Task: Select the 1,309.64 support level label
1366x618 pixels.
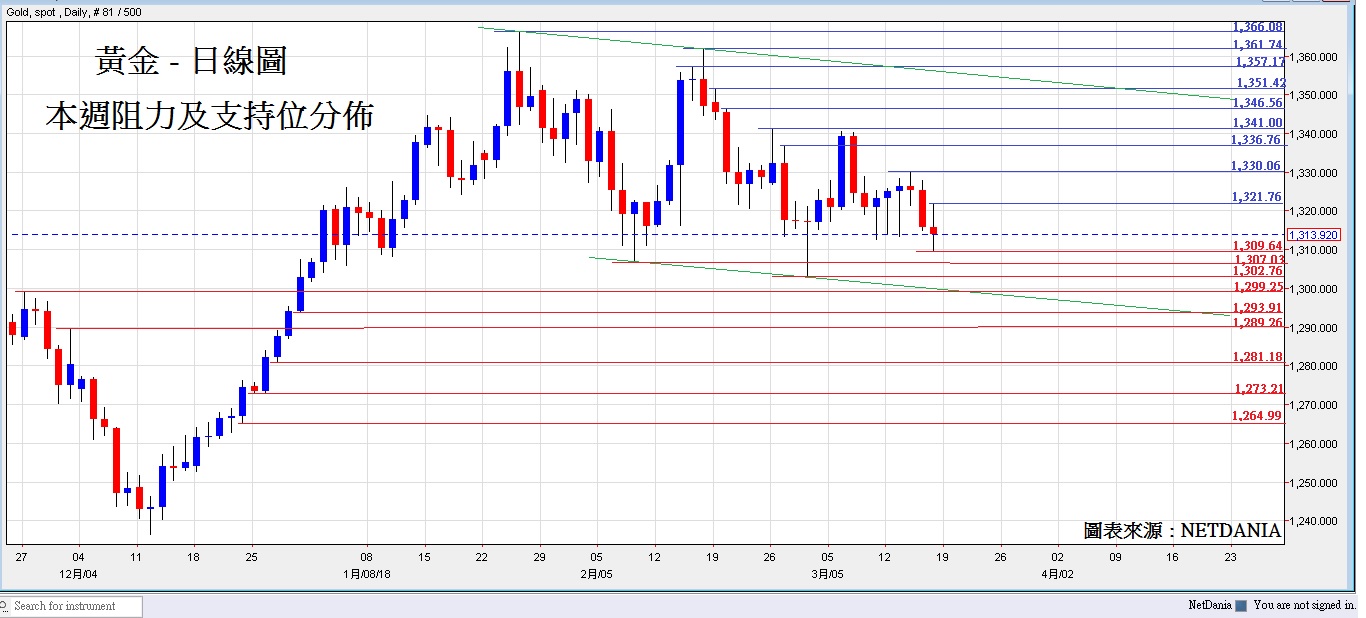Action: 1257,246
